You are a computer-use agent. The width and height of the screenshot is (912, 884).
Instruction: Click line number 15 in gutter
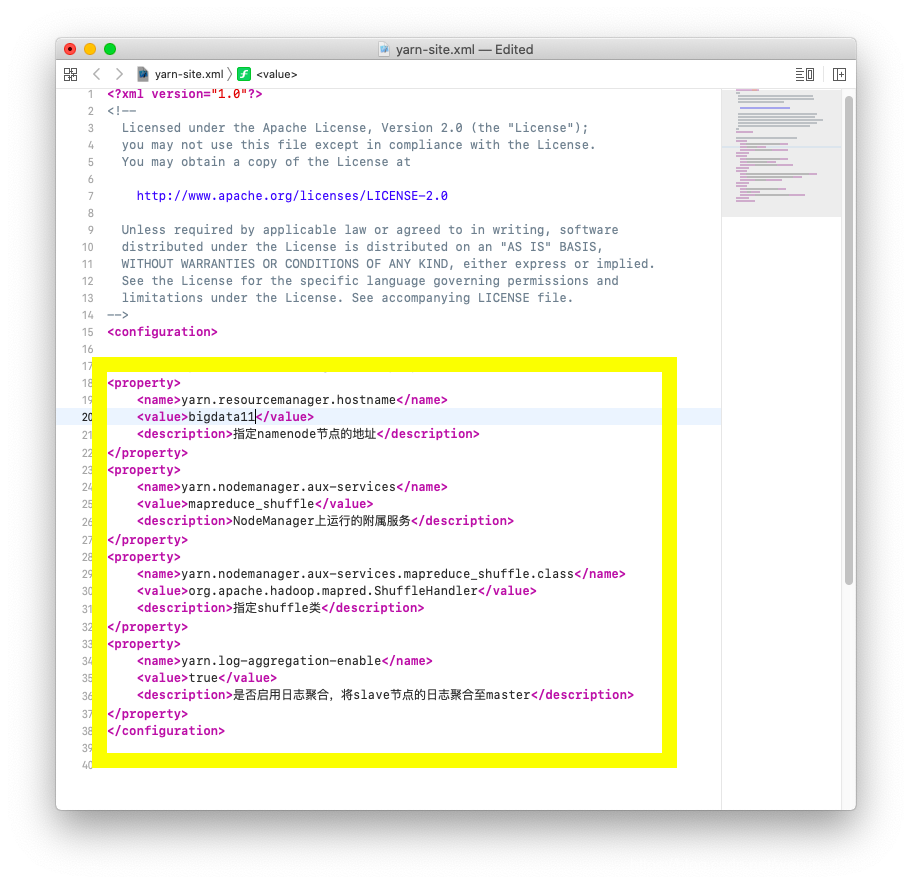[x=87, y=332]
